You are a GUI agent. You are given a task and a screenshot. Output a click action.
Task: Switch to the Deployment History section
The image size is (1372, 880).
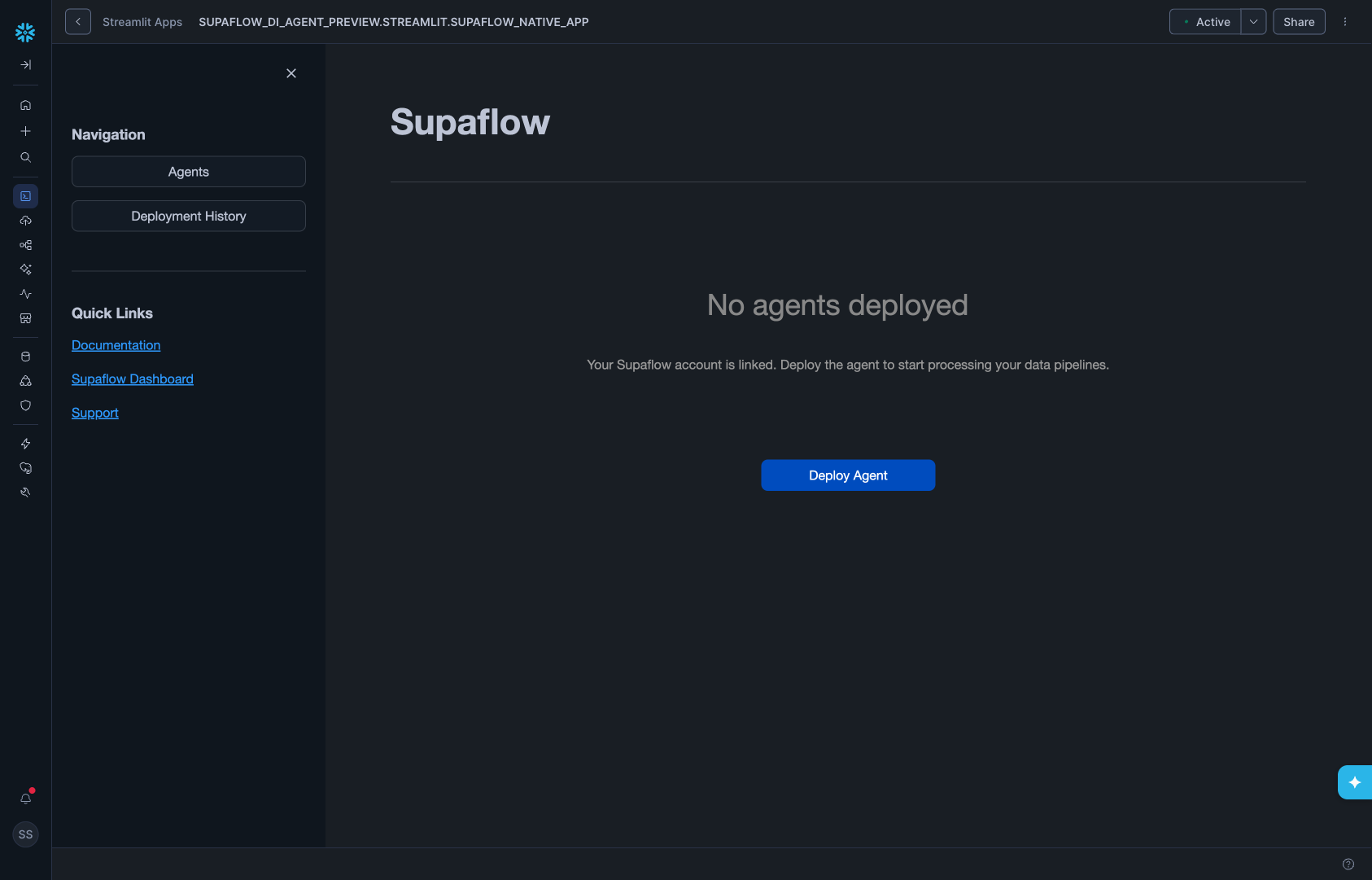point(188,216)
